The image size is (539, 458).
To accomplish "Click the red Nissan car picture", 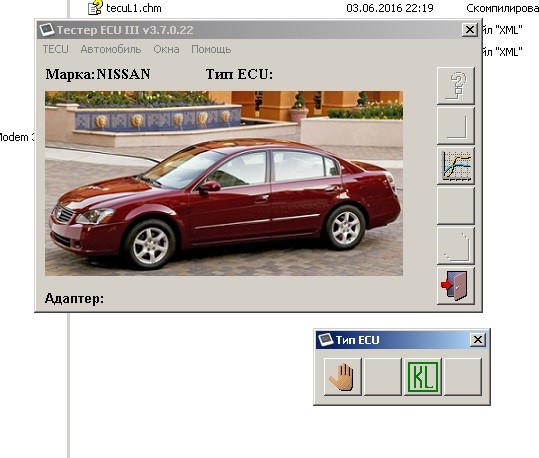I will [x=224, y=183].
